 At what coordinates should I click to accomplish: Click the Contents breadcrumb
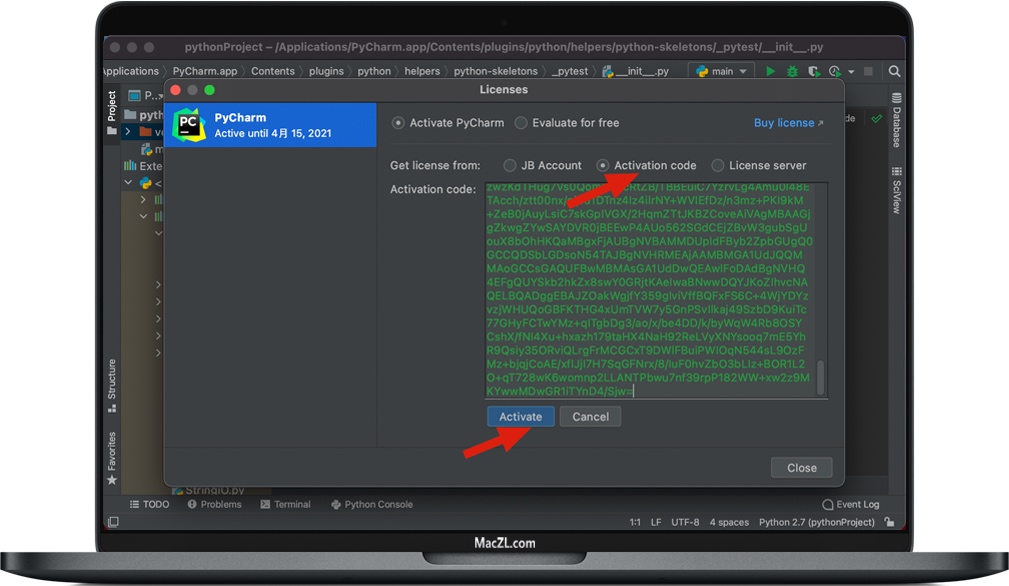coord(273,71)
